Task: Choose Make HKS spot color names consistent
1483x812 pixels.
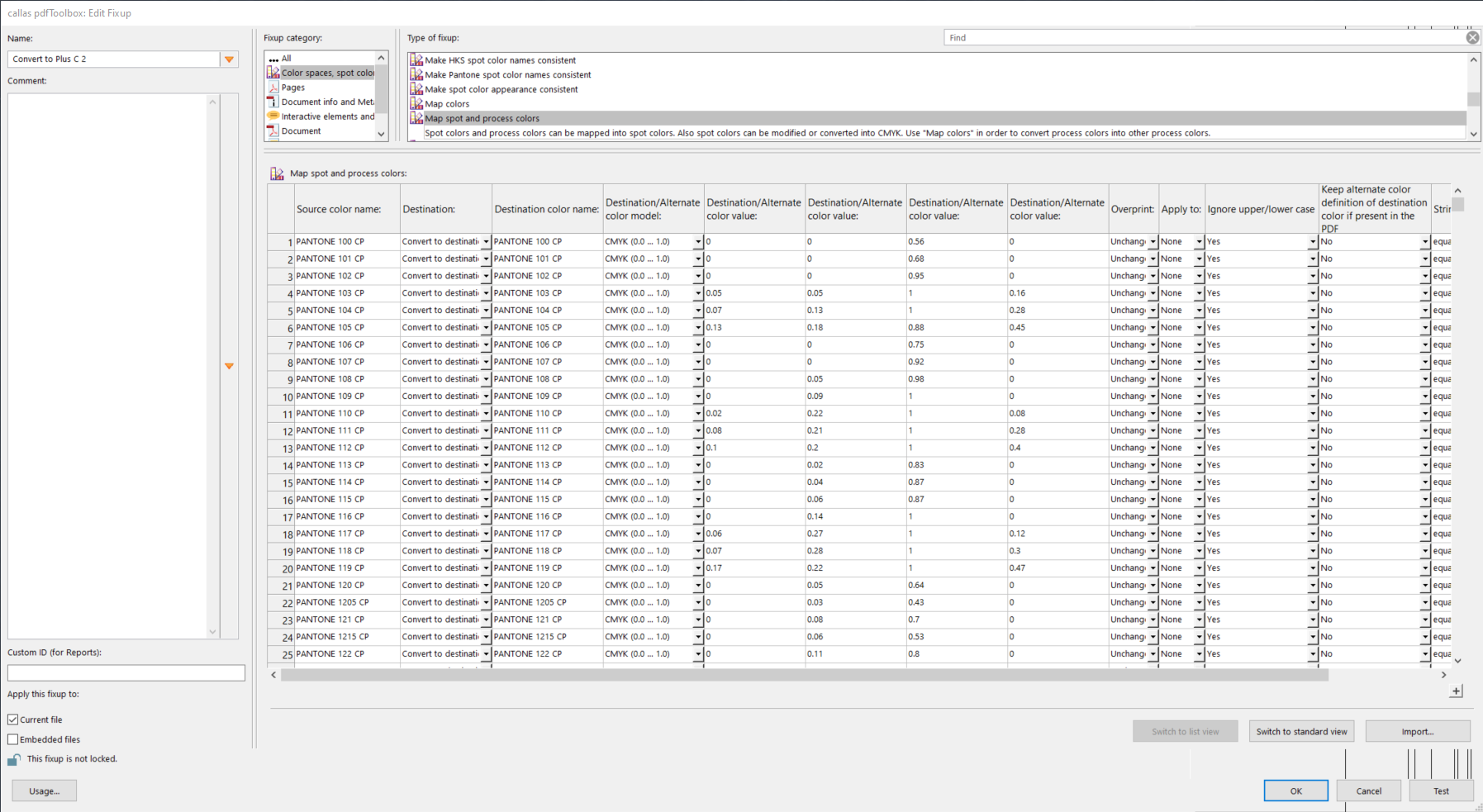Action: (500, 60)
